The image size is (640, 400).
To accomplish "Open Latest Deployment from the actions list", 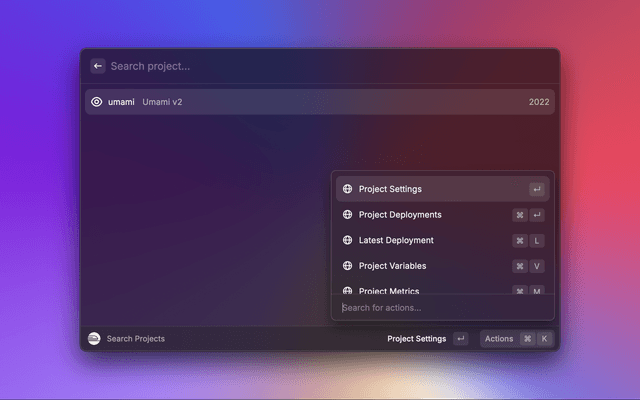I will click(396, 241).
